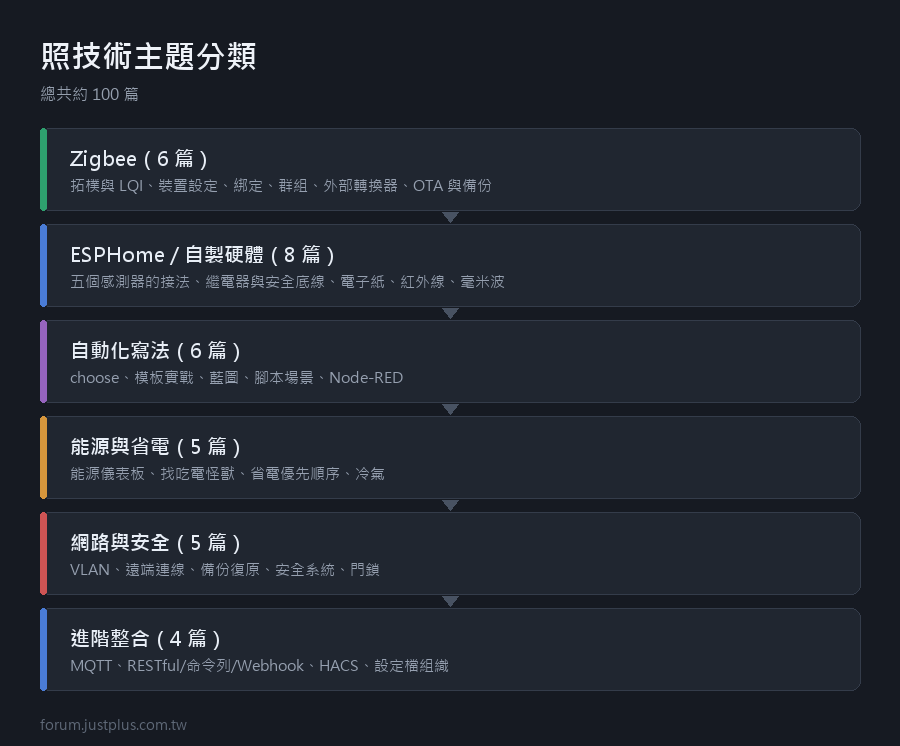Click the orange color bar on the 能源與省電 card
The height and width of the screenshot is (746, 900).
[44, 457]
